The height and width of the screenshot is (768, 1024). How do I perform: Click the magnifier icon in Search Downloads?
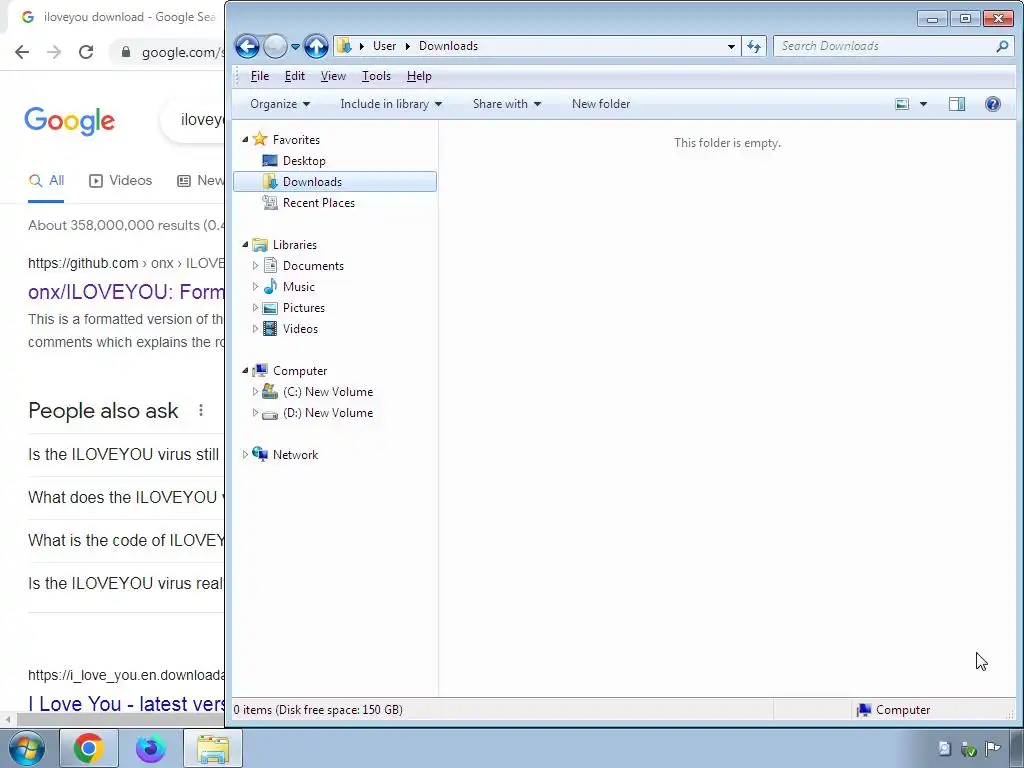click(x=1002, y=46)
